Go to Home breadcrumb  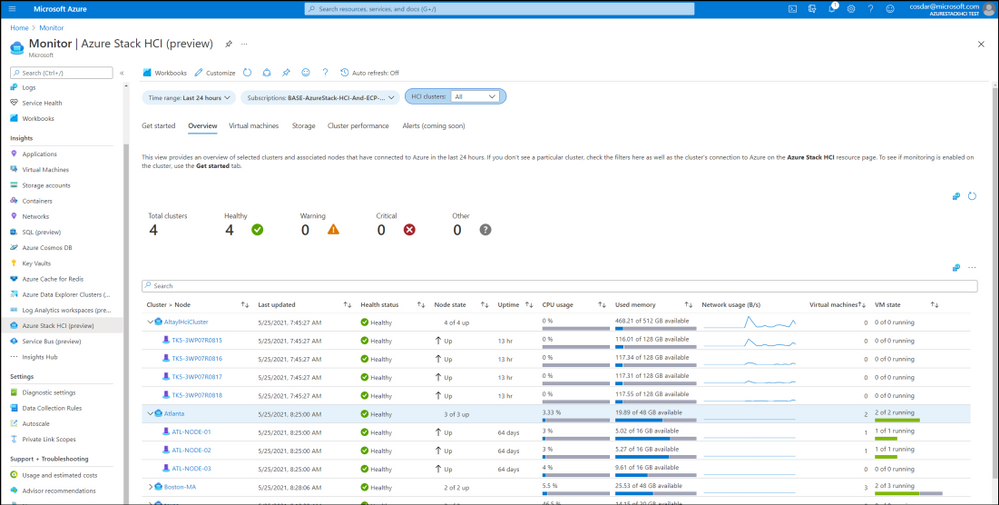click(x=19, y=28)
